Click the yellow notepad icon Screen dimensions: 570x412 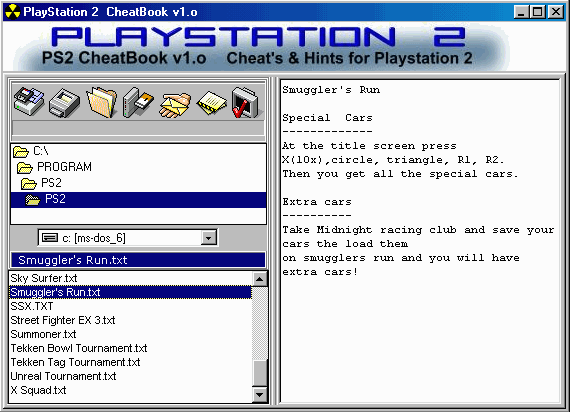click(212, 103)
